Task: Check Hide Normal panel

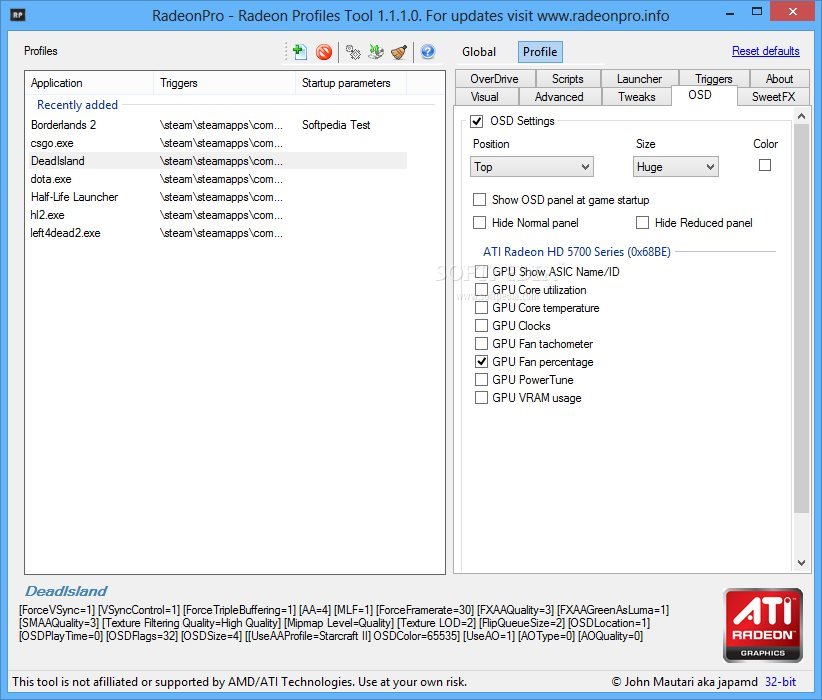Action: pyautogui.click(x=479, y=223)
